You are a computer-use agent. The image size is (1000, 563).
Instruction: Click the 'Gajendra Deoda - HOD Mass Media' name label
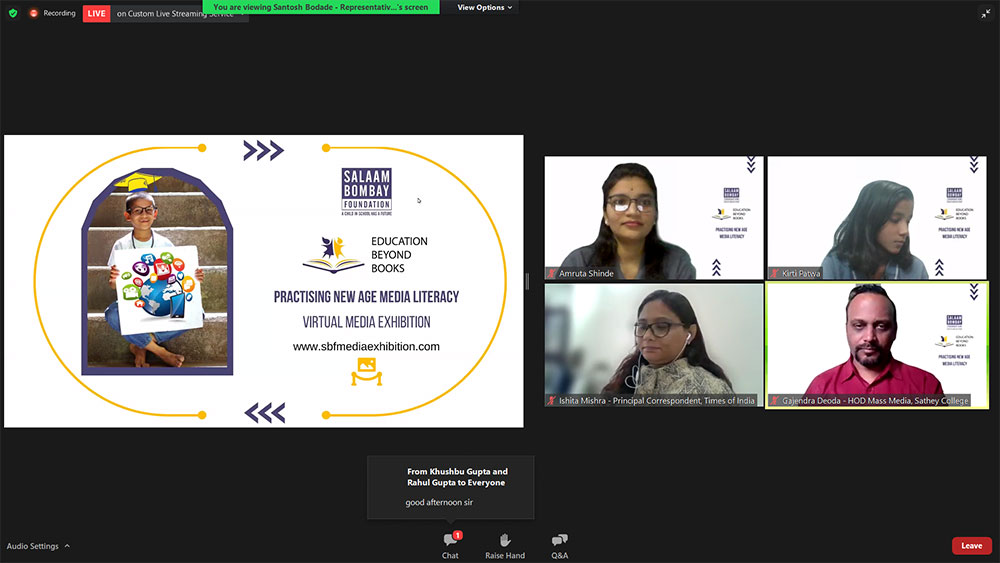tap(875, 400)
